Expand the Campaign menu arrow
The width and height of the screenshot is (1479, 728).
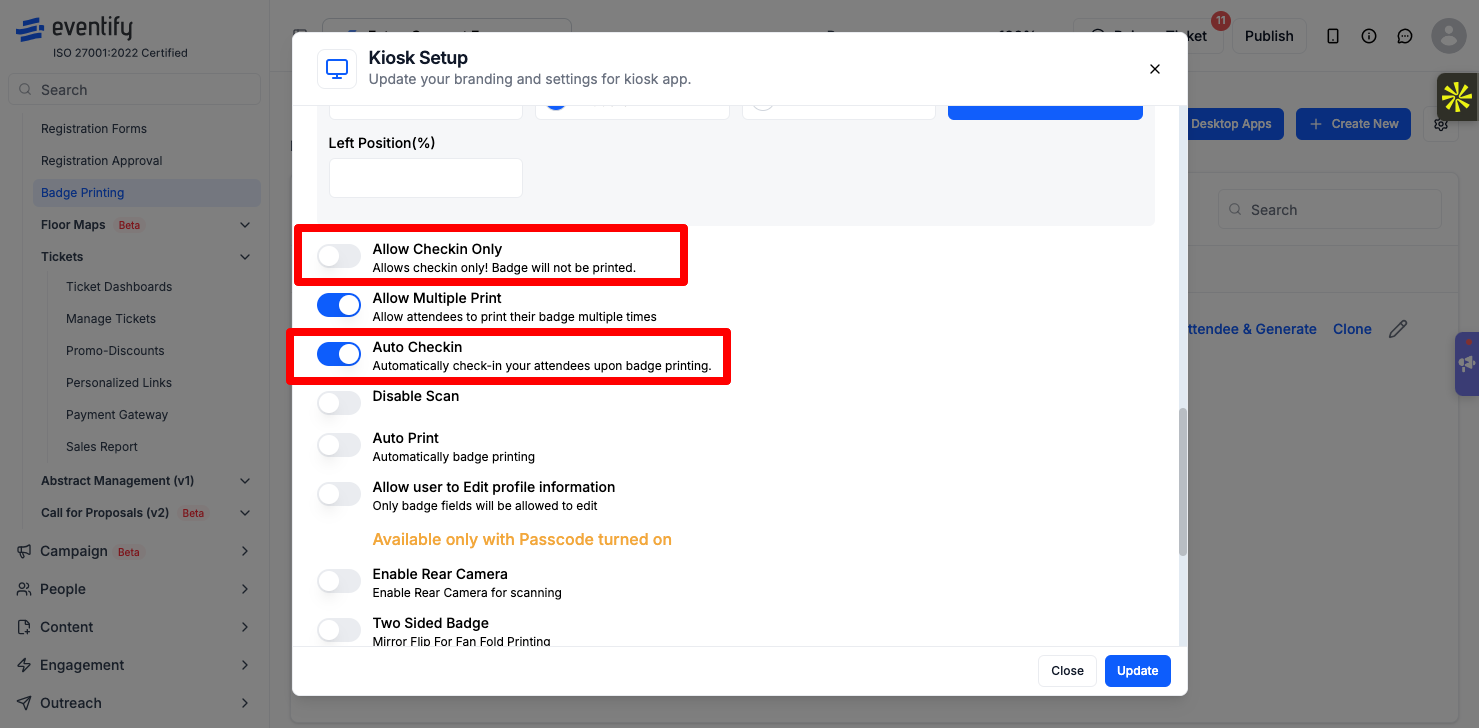point(245,551)
